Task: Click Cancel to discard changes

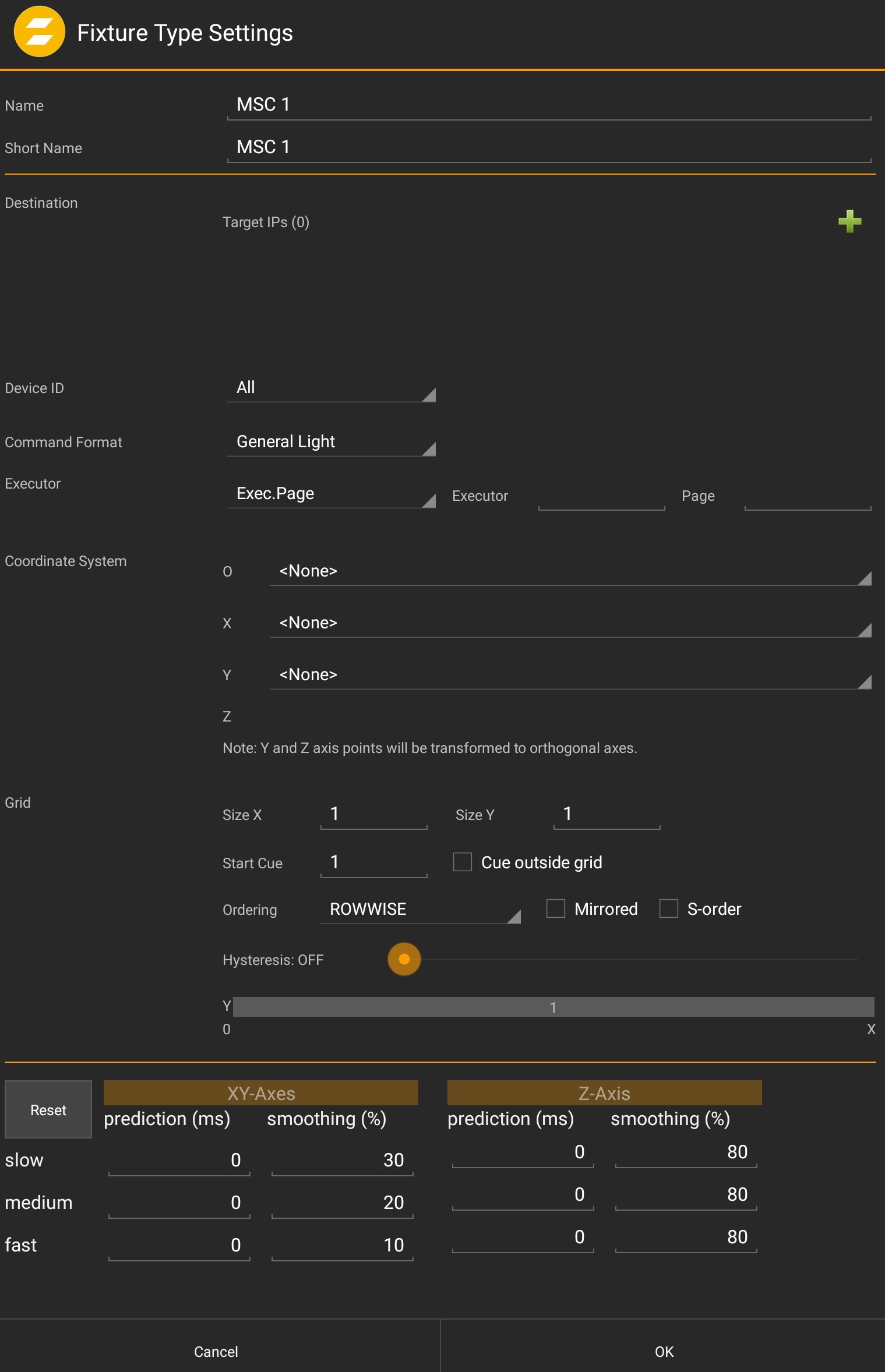Action: [216, 1351]
